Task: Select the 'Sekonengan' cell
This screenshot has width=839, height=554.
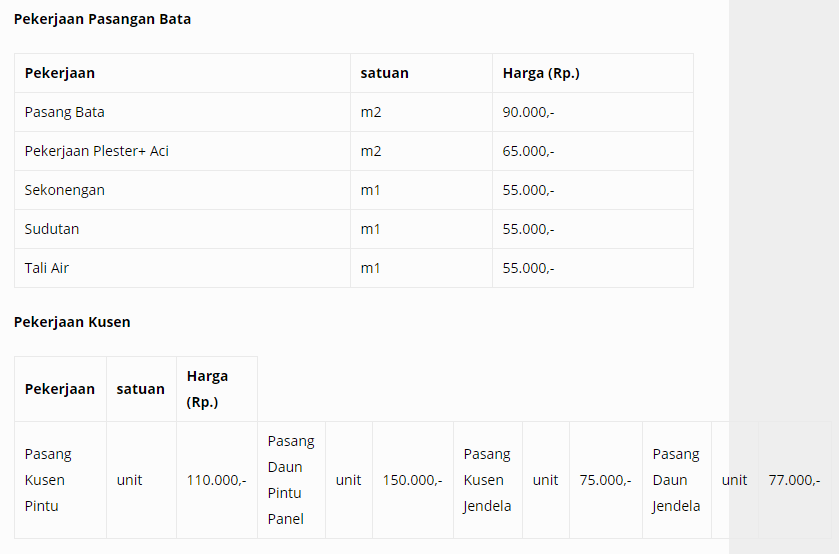Action: 182,190
